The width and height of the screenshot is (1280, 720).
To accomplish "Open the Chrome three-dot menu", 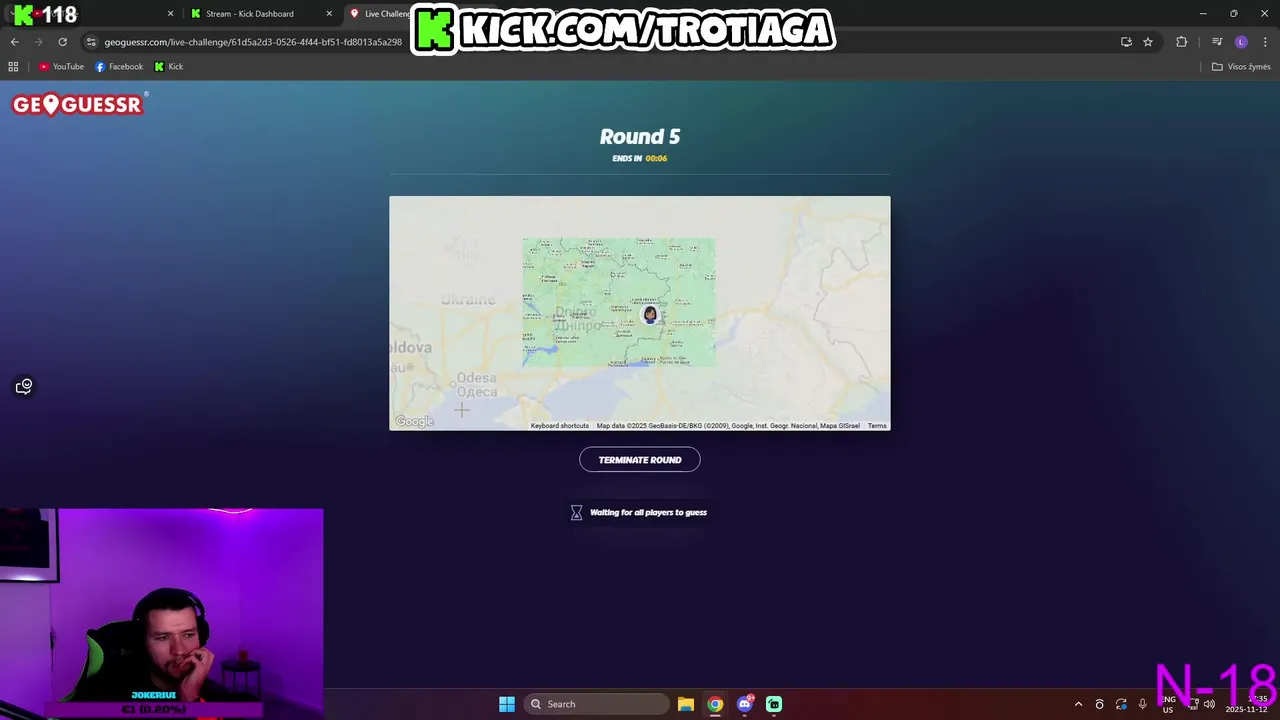I will (x=1266, y=42).
